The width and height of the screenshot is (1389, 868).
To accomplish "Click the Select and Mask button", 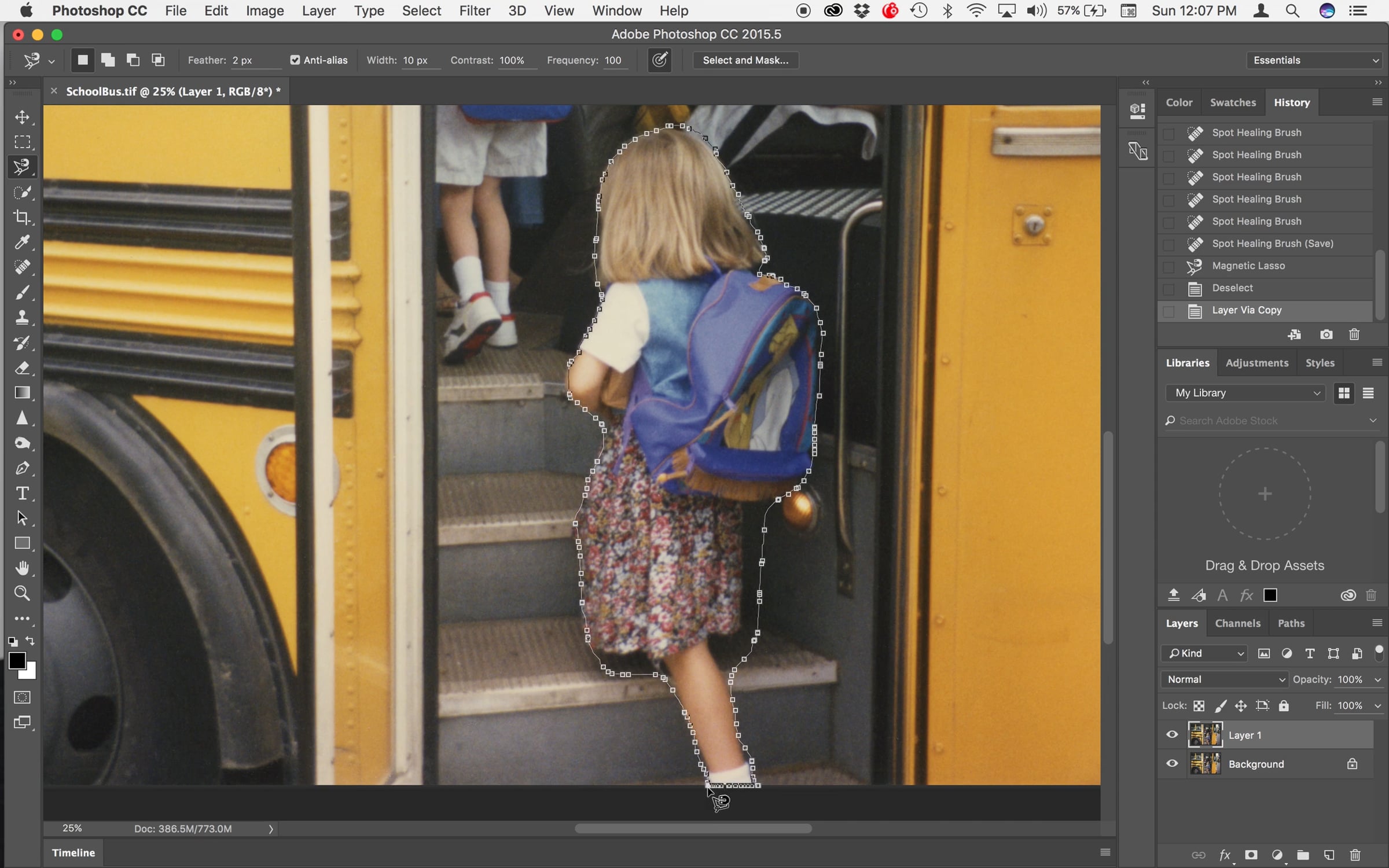I will pyautogui.click(x=745, y=60).
